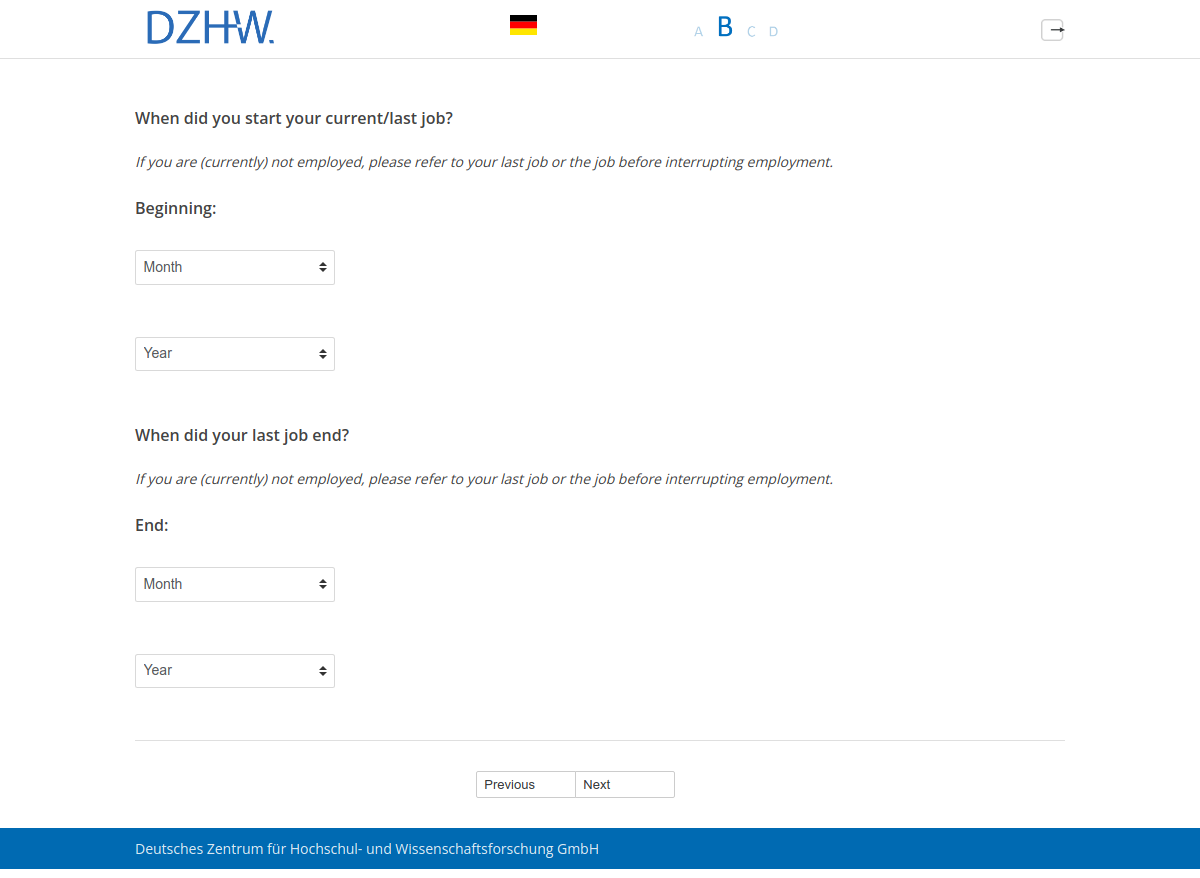Switch language using the German flag

tap(523, 25)
